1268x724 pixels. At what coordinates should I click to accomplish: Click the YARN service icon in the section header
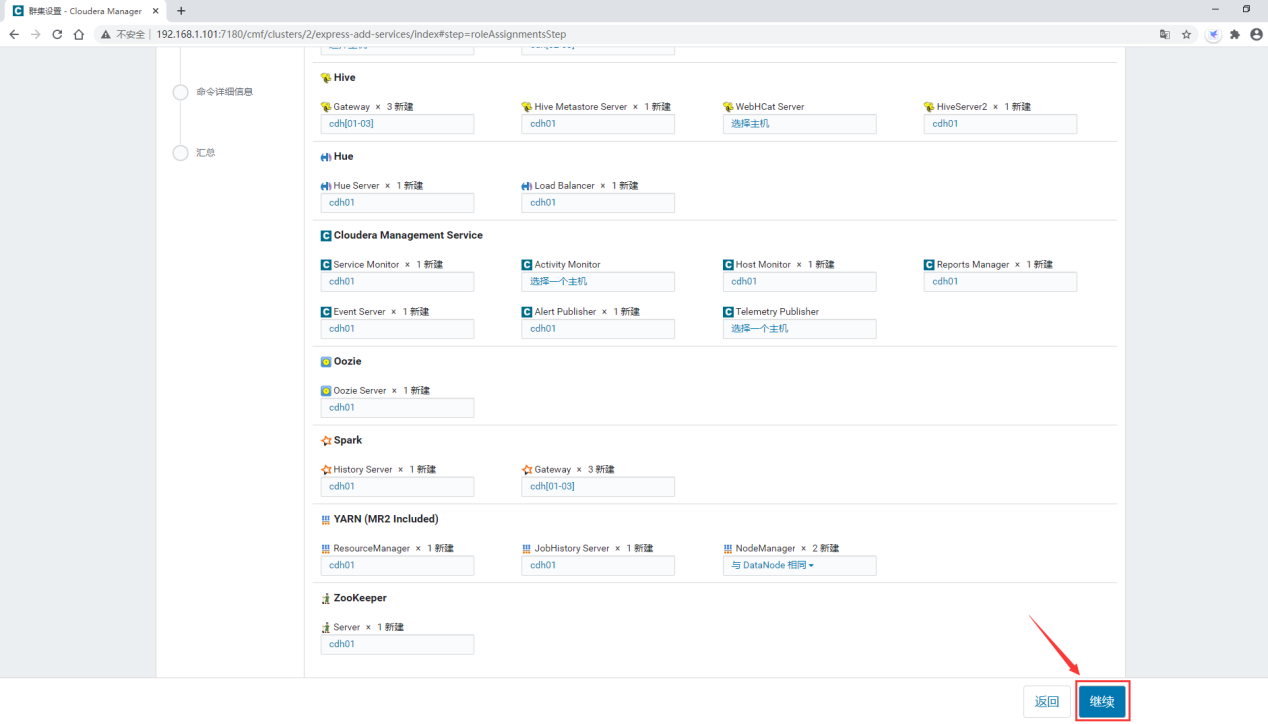[x=326, y=520]
